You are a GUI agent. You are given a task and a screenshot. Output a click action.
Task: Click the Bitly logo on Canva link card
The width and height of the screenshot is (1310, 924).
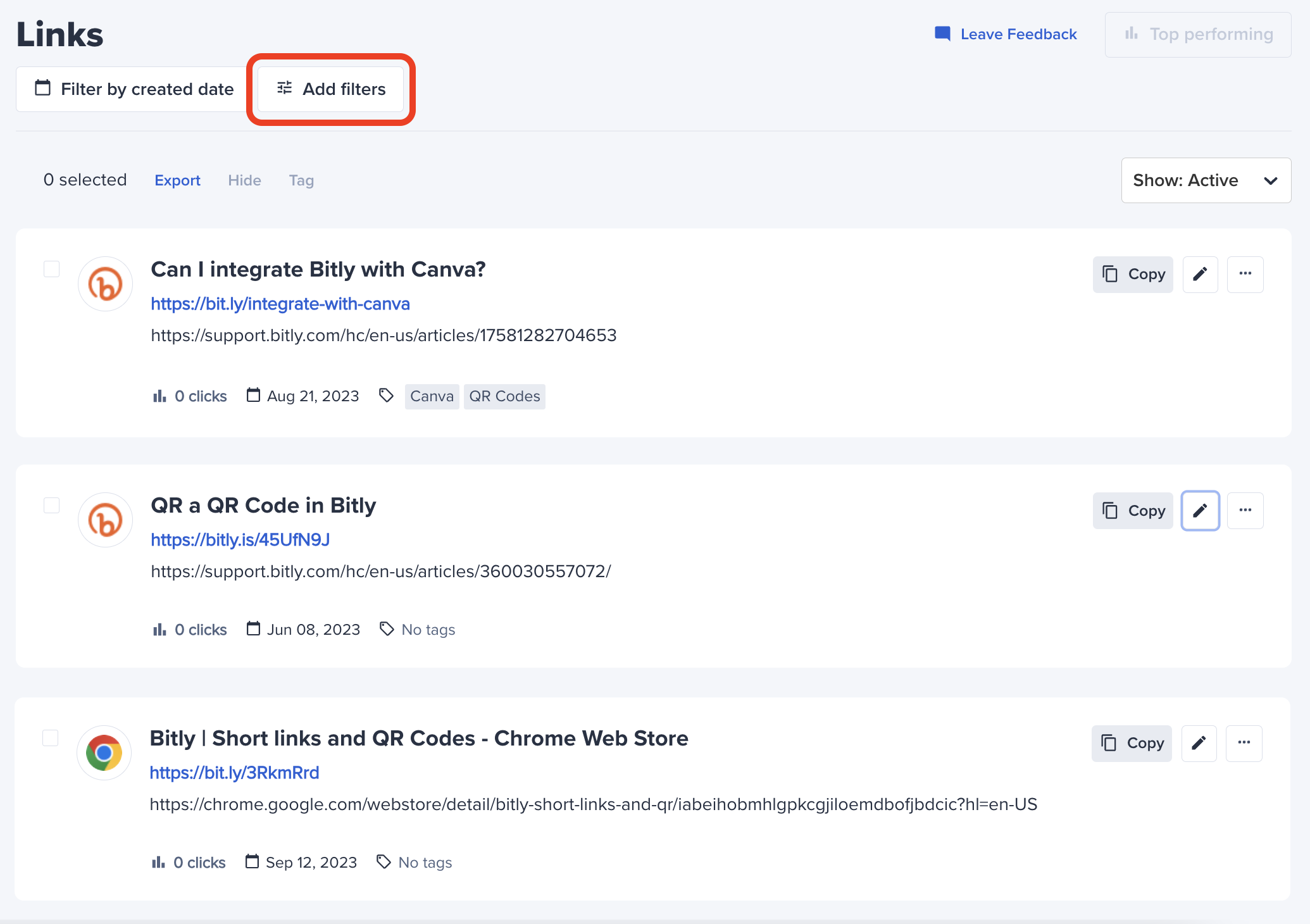tap(105, 284)
